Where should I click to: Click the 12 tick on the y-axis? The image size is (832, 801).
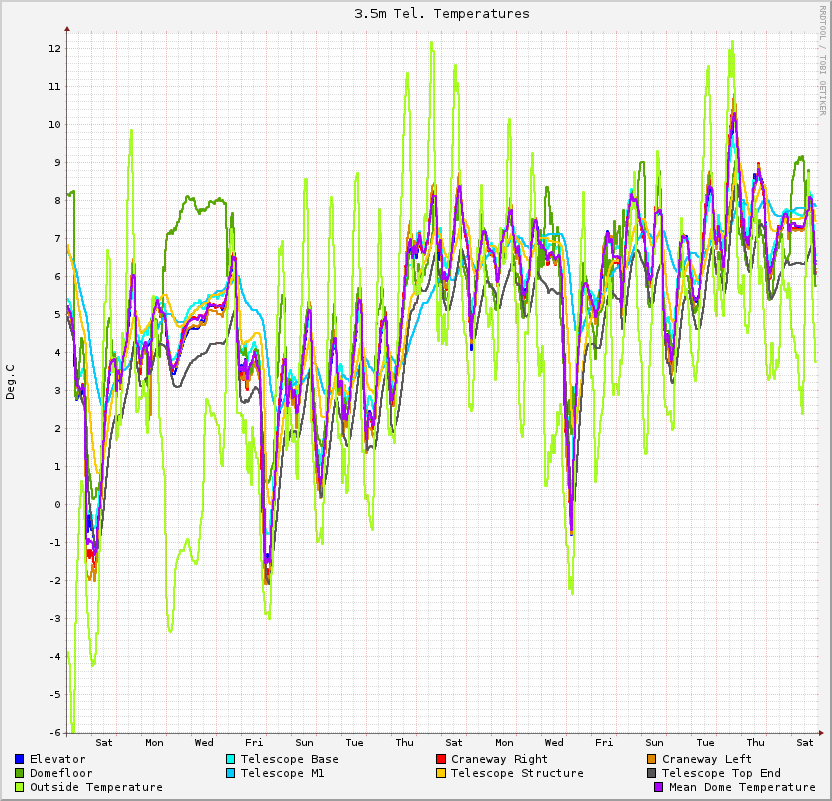(55, 48)
